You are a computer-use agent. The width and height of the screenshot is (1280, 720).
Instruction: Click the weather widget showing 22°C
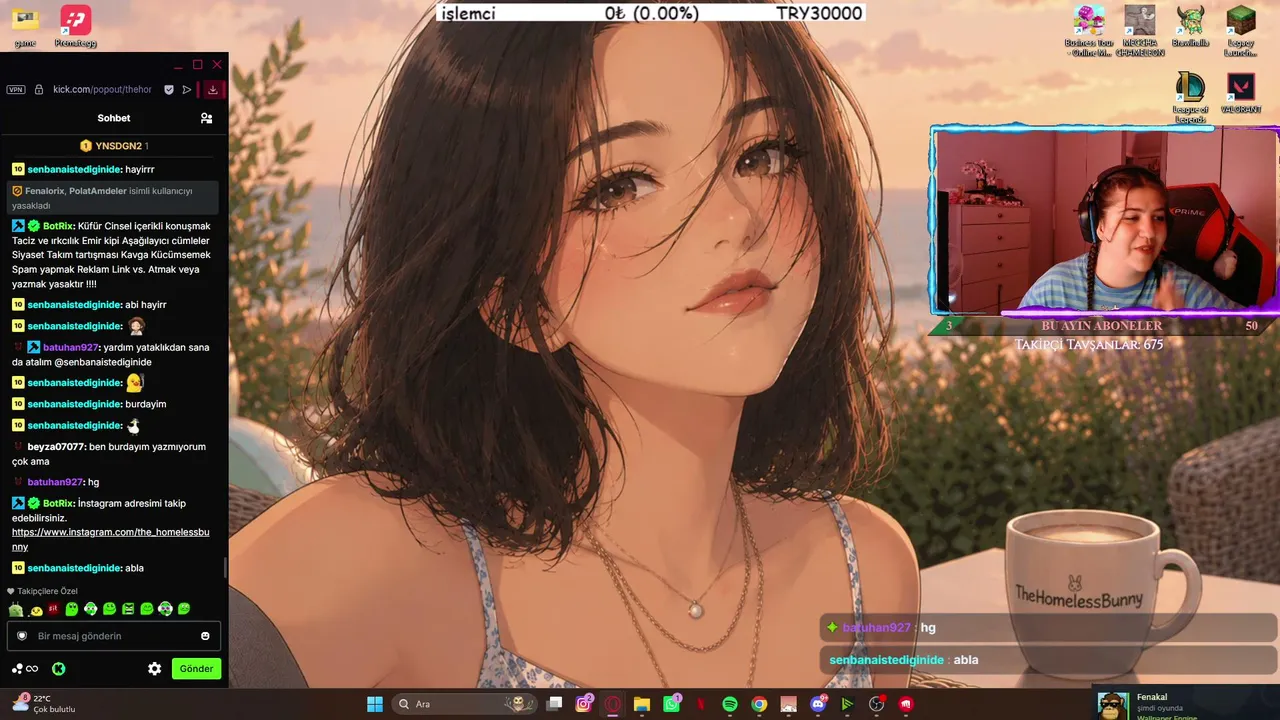click(42, 704)
